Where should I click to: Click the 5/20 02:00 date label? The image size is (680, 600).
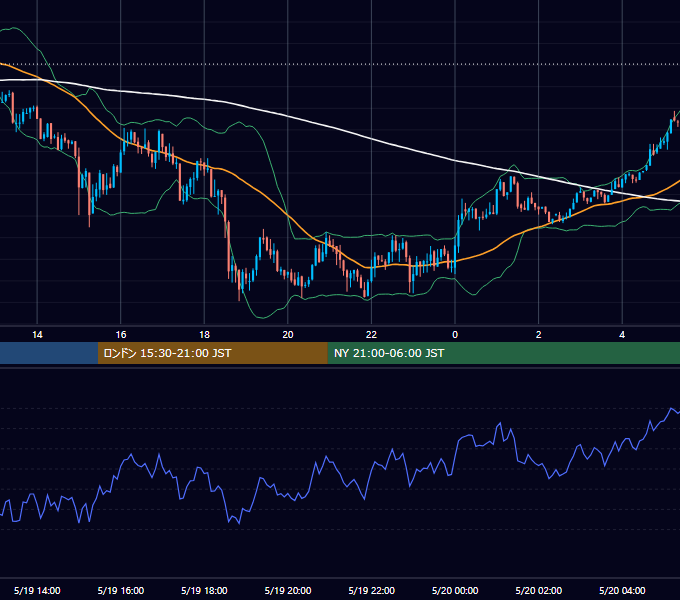pyautogui.click(x=539, y=590)
